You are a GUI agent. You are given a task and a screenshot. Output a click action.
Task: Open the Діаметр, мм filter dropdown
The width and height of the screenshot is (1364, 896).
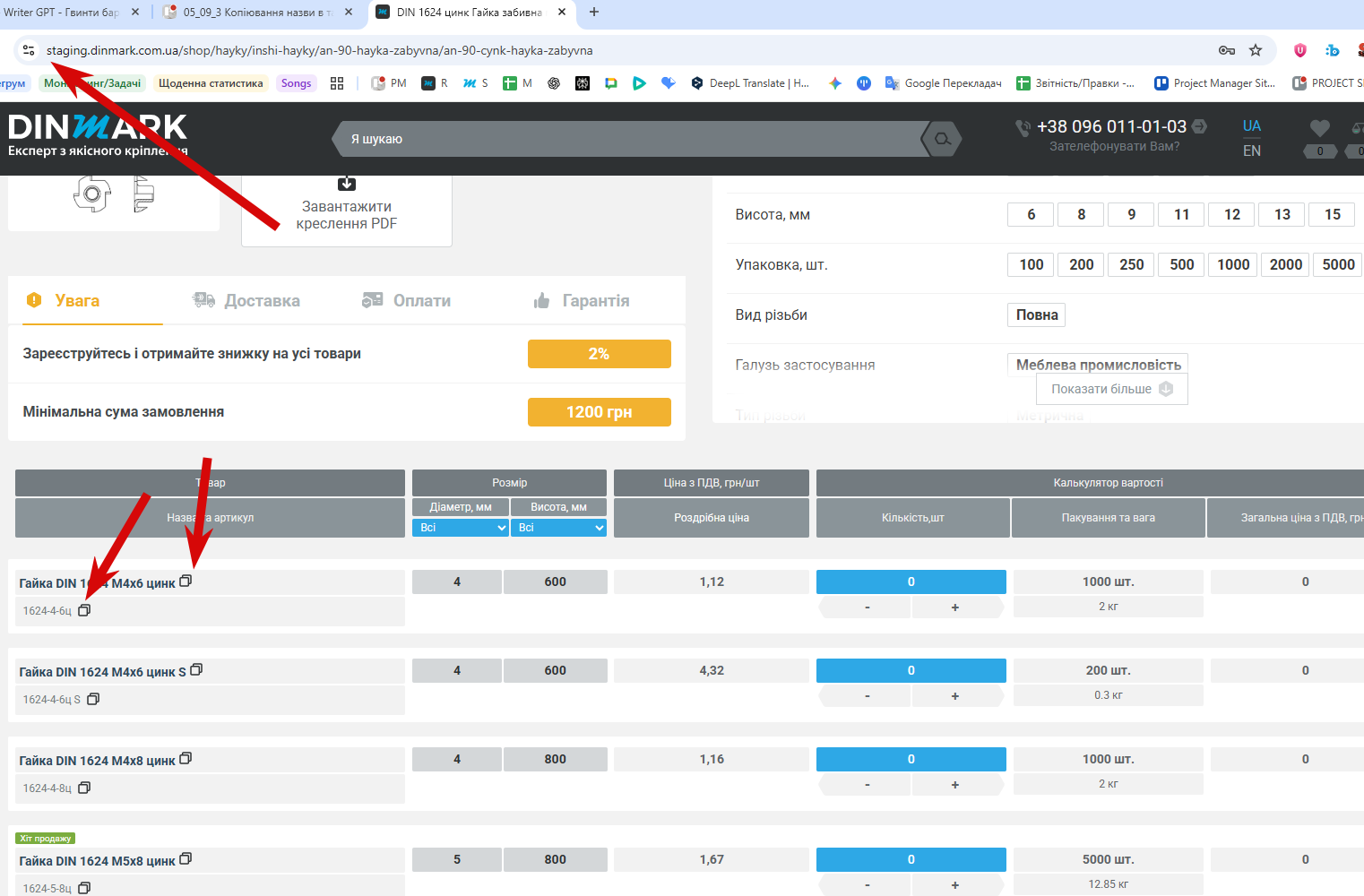point(461,528)
